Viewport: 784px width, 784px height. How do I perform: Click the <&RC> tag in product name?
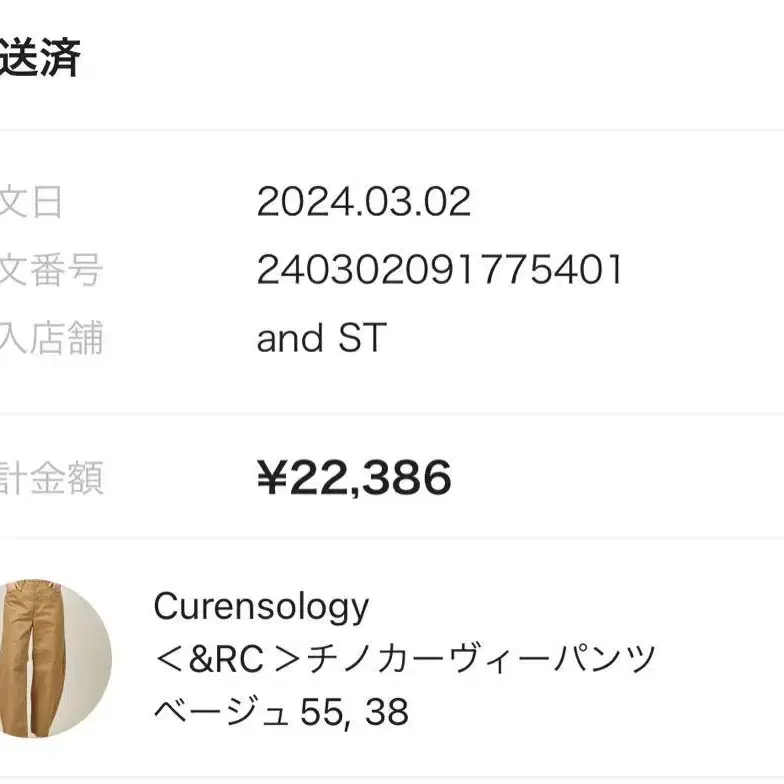pos(227,659)
